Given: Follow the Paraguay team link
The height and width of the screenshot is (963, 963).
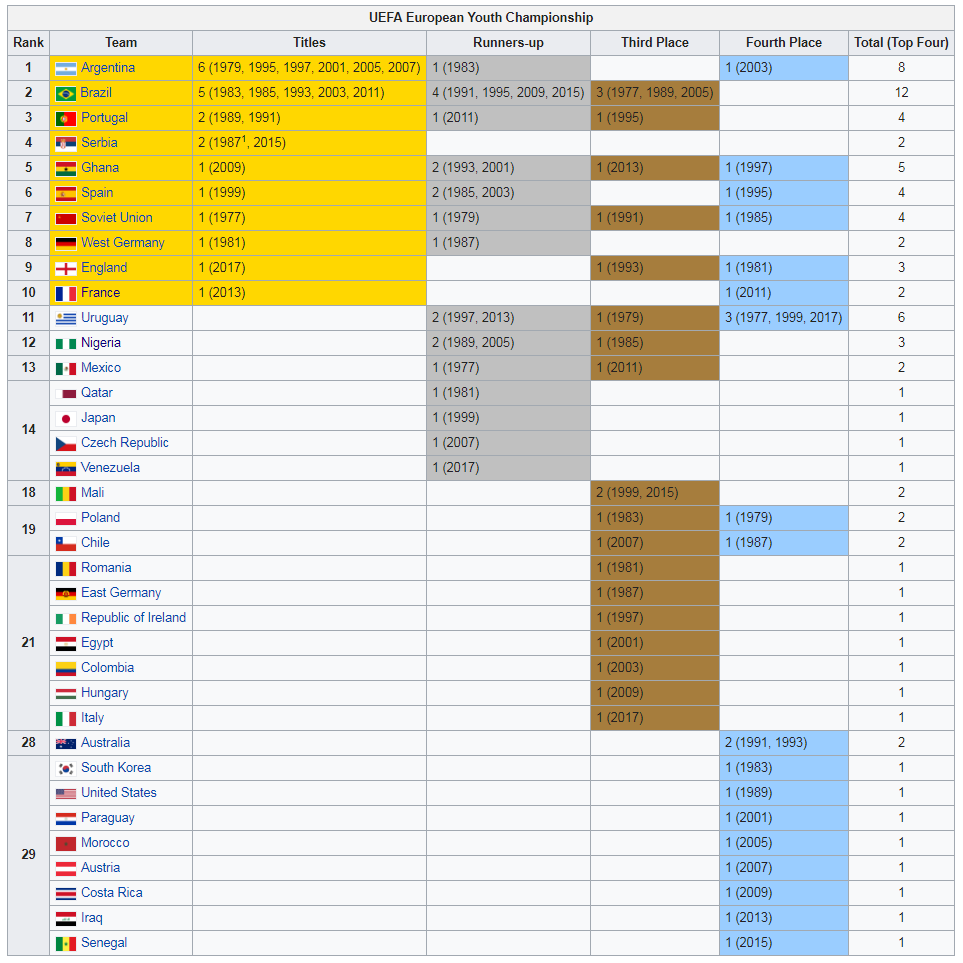Looking at the screenshot, I should click(107, 817).
